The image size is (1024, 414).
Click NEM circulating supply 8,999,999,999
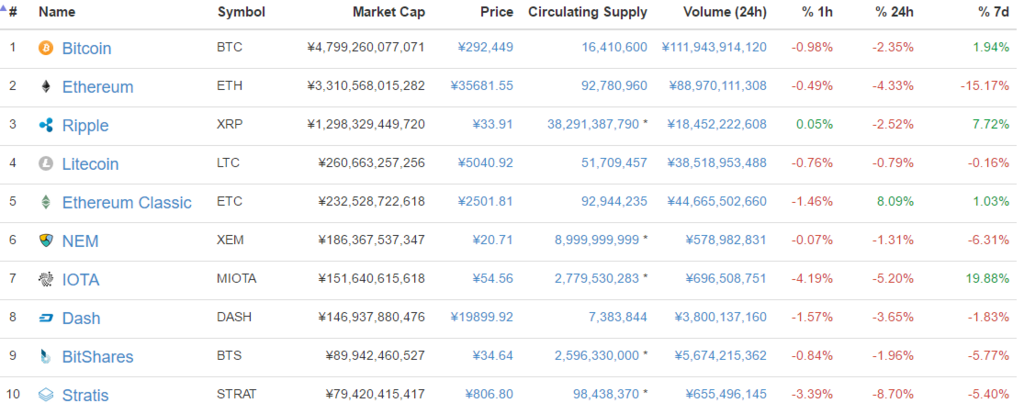pos(597,240)
